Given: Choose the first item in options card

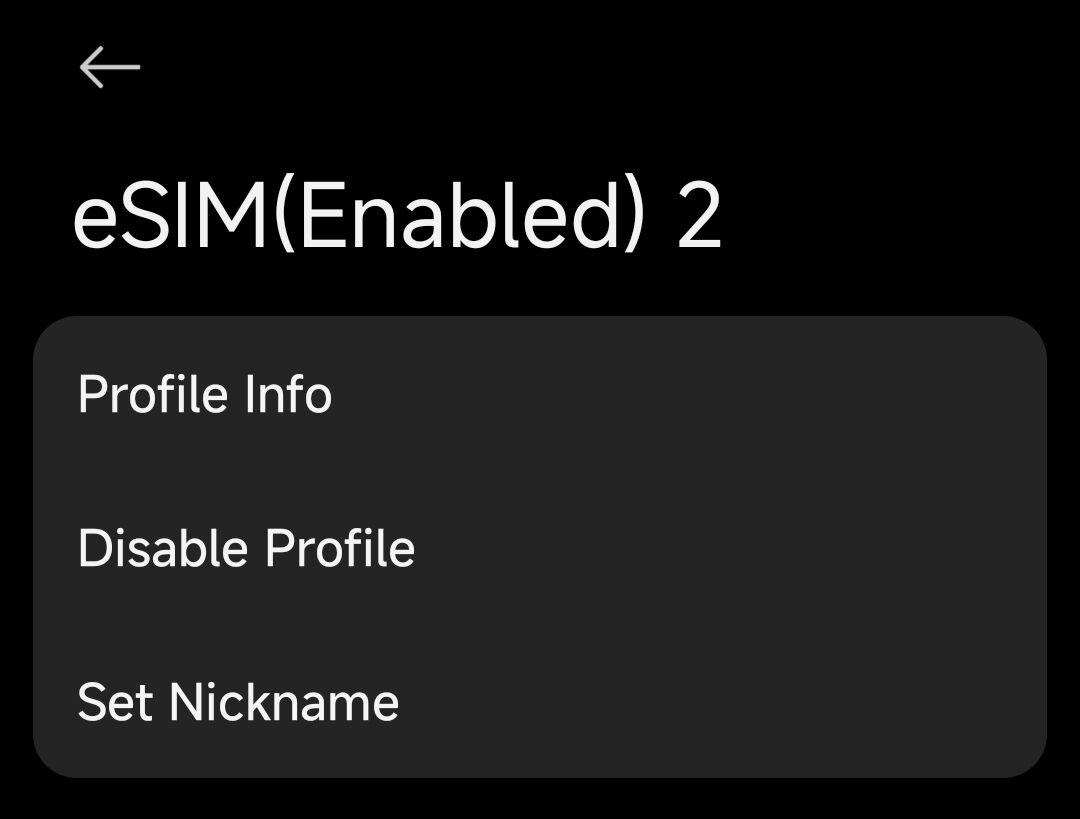Looking at the screenshot, I should point(540,394).
